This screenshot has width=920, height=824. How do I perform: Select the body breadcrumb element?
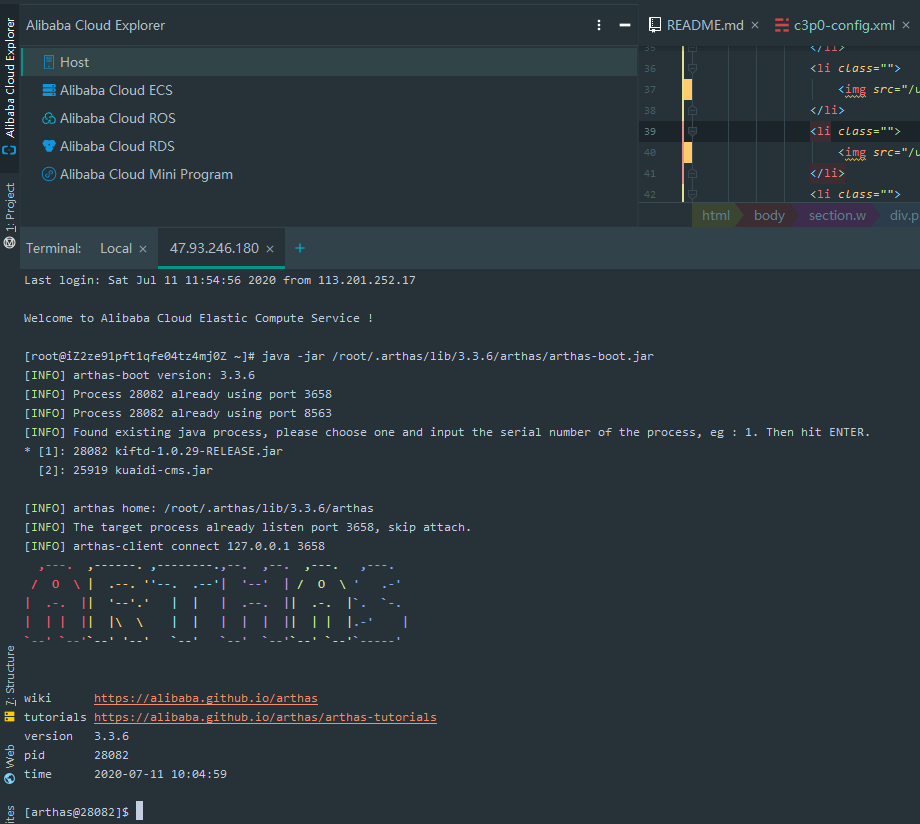tap(768, 215)
